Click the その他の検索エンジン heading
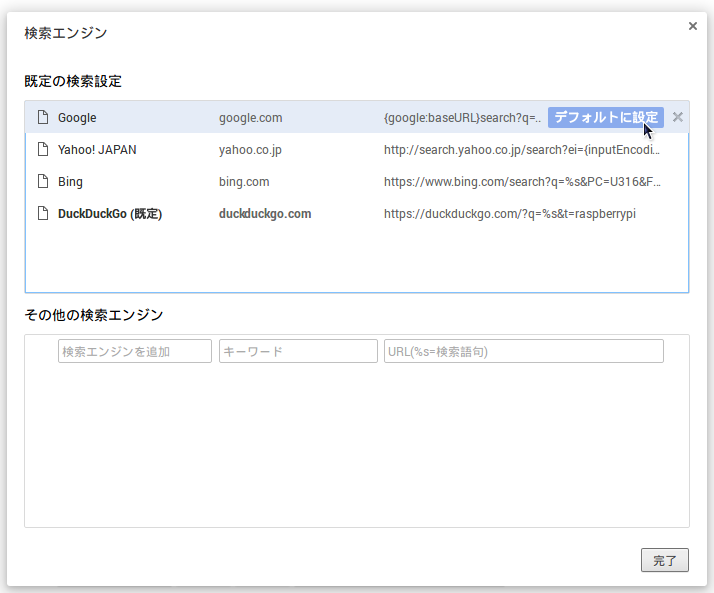This screenshot has width=714, height=593. click(x=94, y=315)
